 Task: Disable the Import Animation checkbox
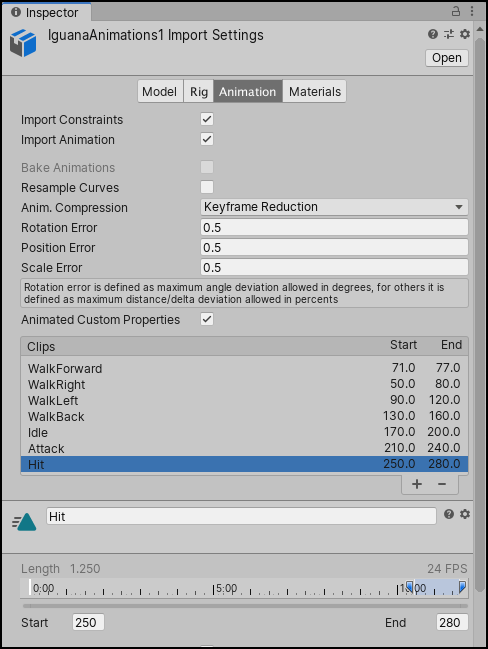pyautogui.click(x=207, y=139)
